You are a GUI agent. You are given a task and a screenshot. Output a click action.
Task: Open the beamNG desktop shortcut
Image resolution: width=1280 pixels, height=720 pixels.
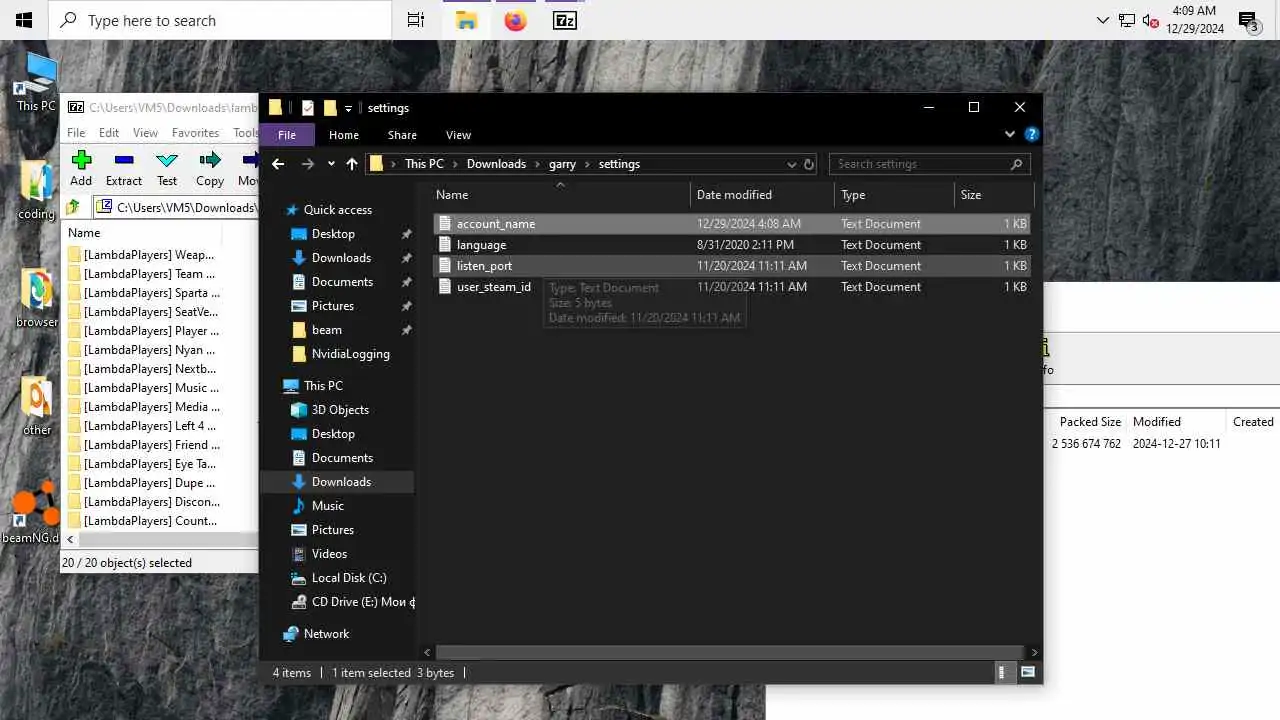coord(32,514)
